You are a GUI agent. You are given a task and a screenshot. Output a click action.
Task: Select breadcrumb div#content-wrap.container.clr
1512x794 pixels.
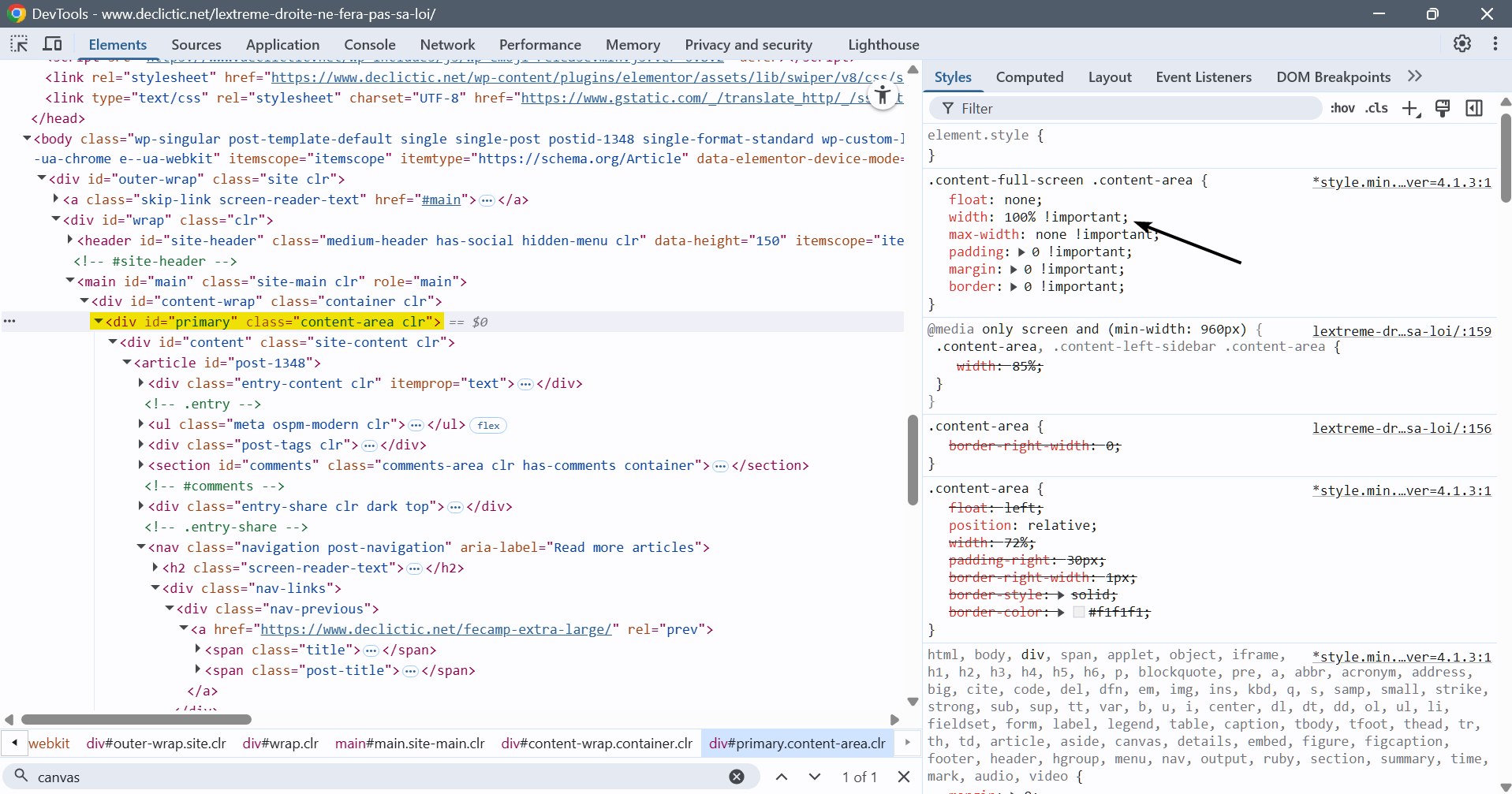[596, 744]
